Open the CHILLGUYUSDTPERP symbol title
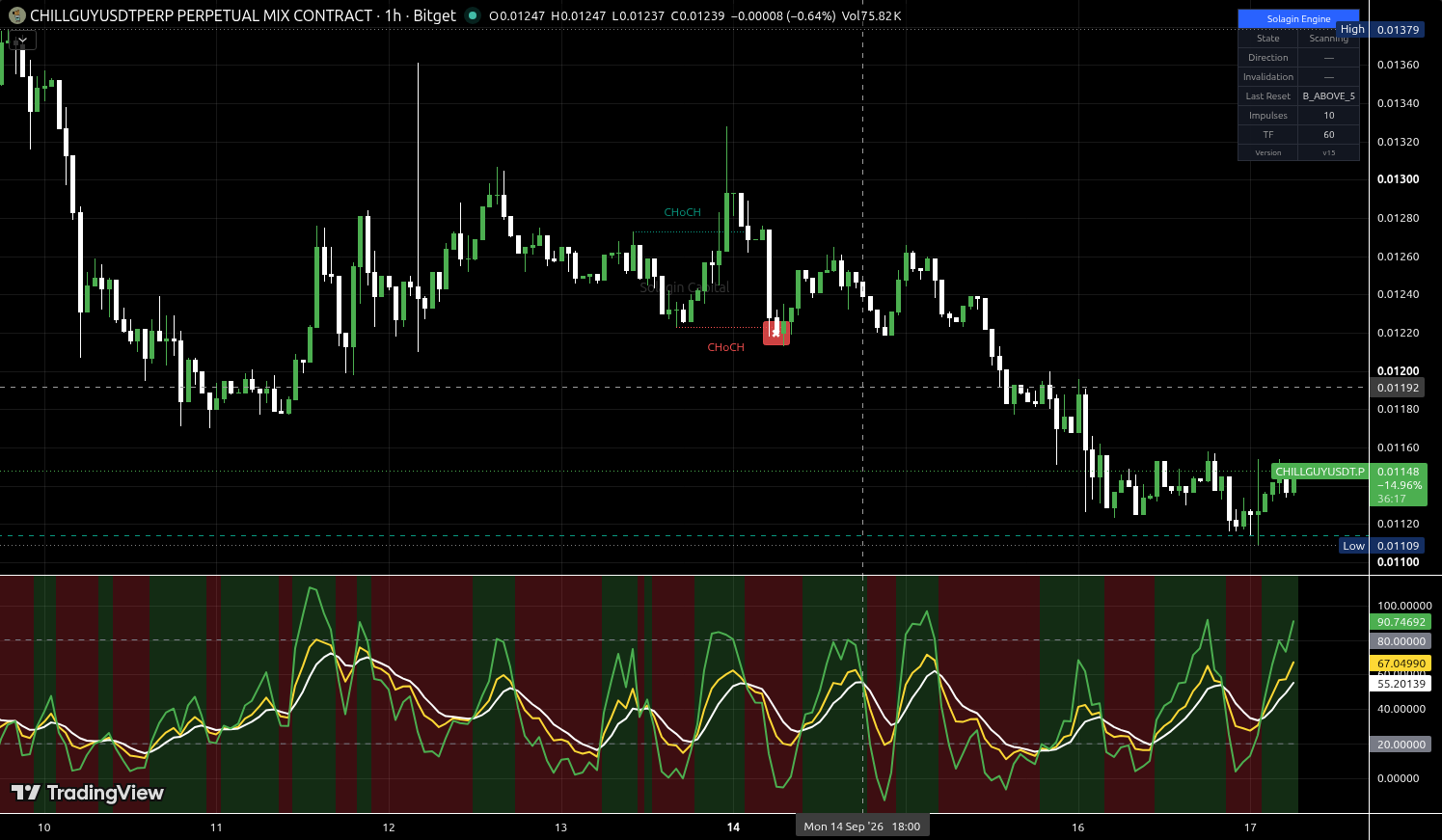Screen dimensions: 1442x840 [x=201, y=15]
